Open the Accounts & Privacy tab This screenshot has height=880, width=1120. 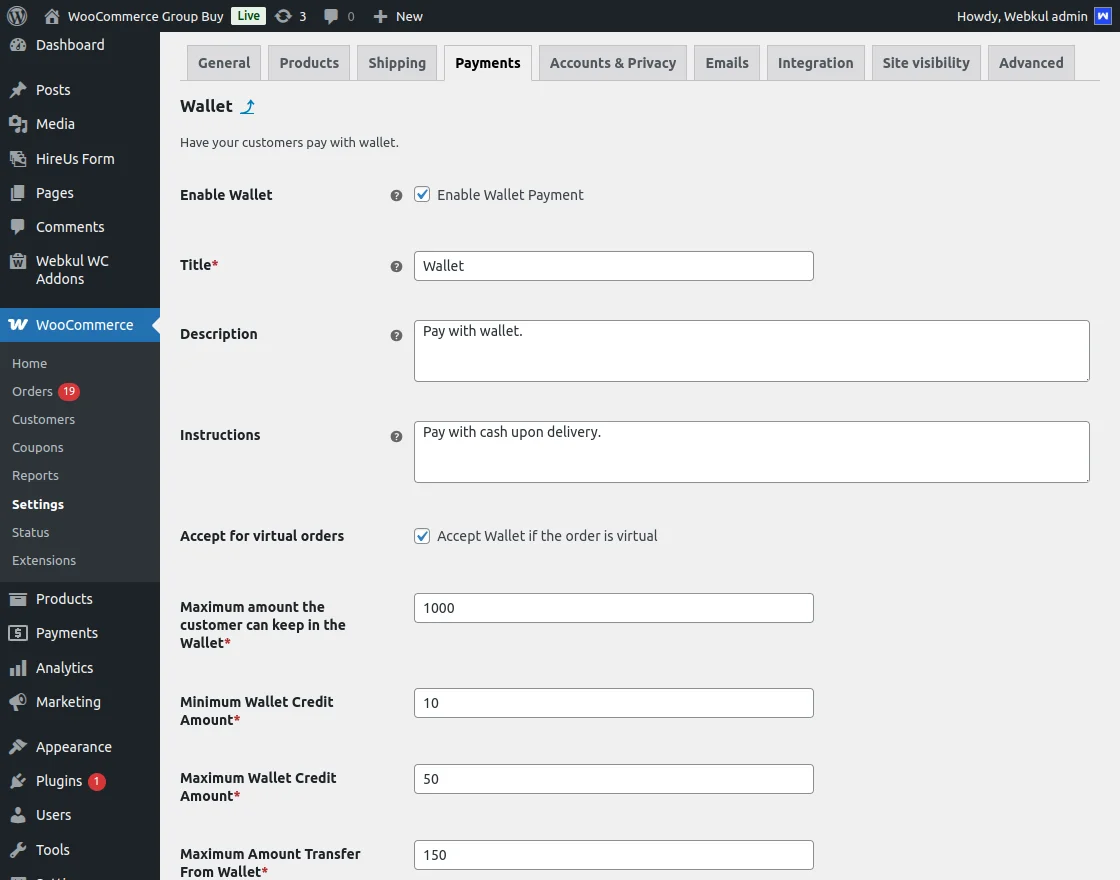[612, 62]
